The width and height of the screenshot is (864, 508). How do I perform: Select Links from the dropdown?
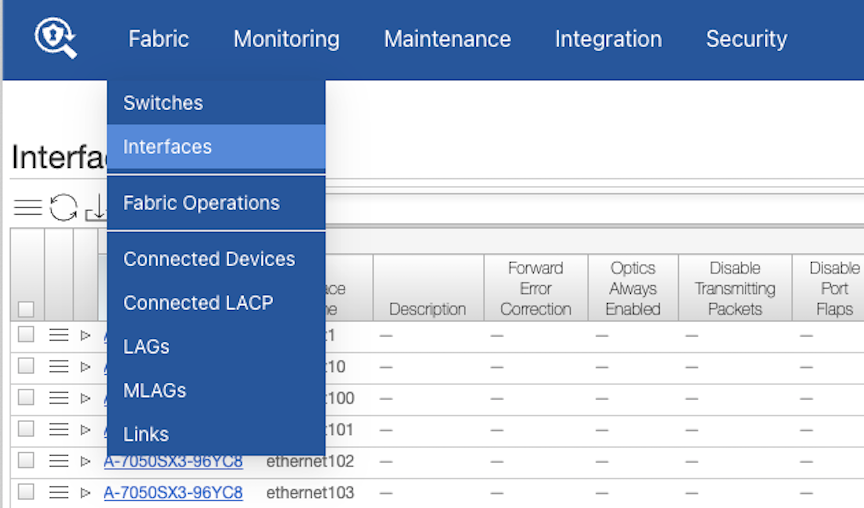[217, 434]
